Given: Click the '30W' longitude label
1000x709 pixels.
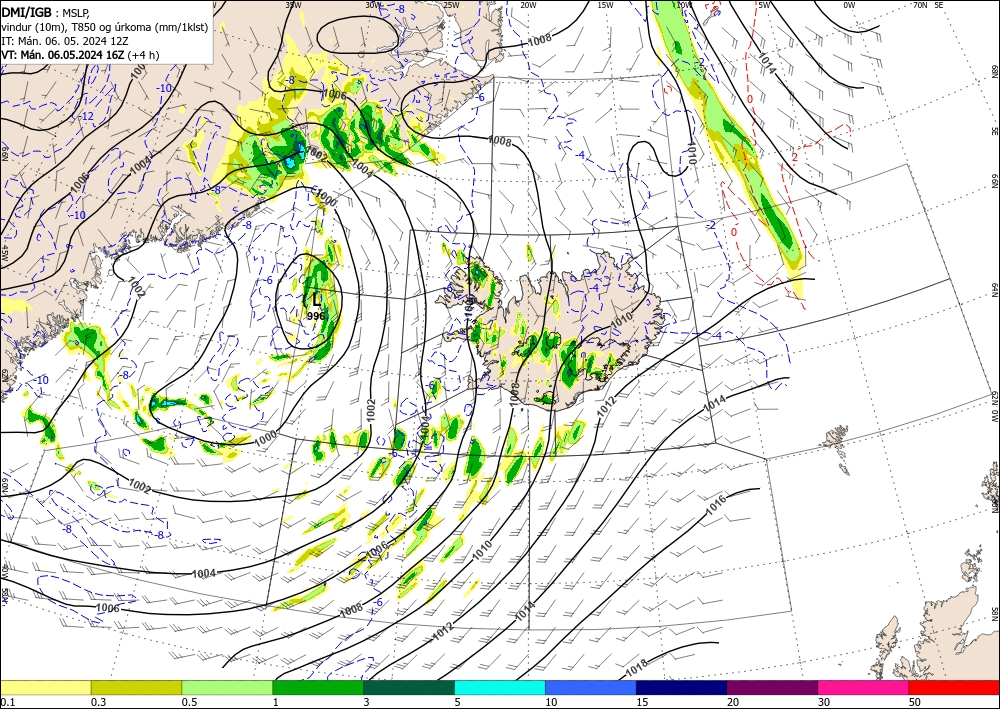Looking at the screenshot, I should pos(373,5).
